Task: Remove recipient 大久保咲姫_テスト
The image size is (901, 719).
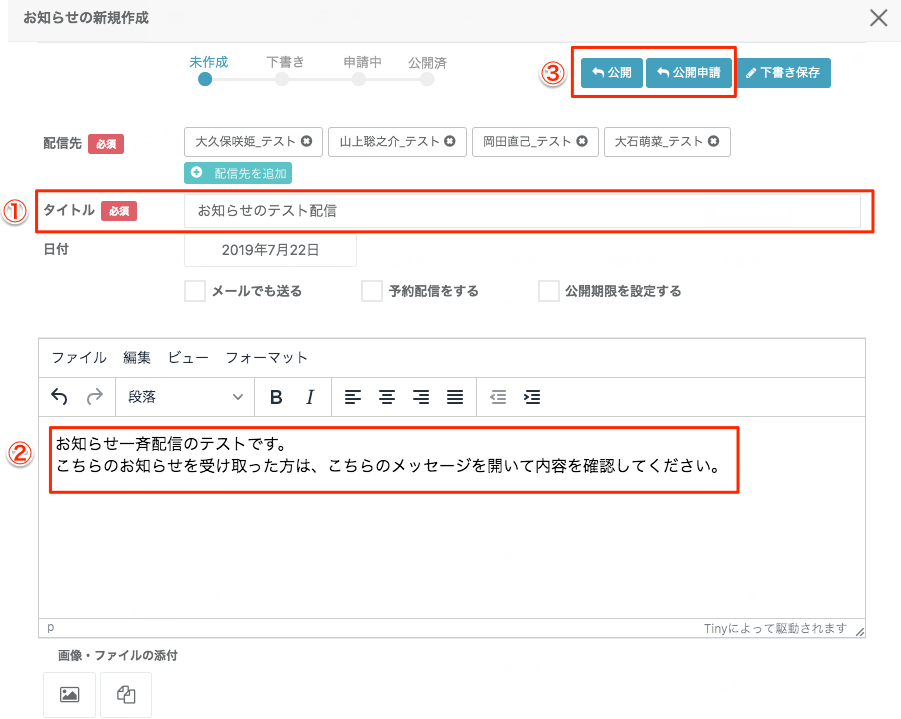Action: point(306,142)
